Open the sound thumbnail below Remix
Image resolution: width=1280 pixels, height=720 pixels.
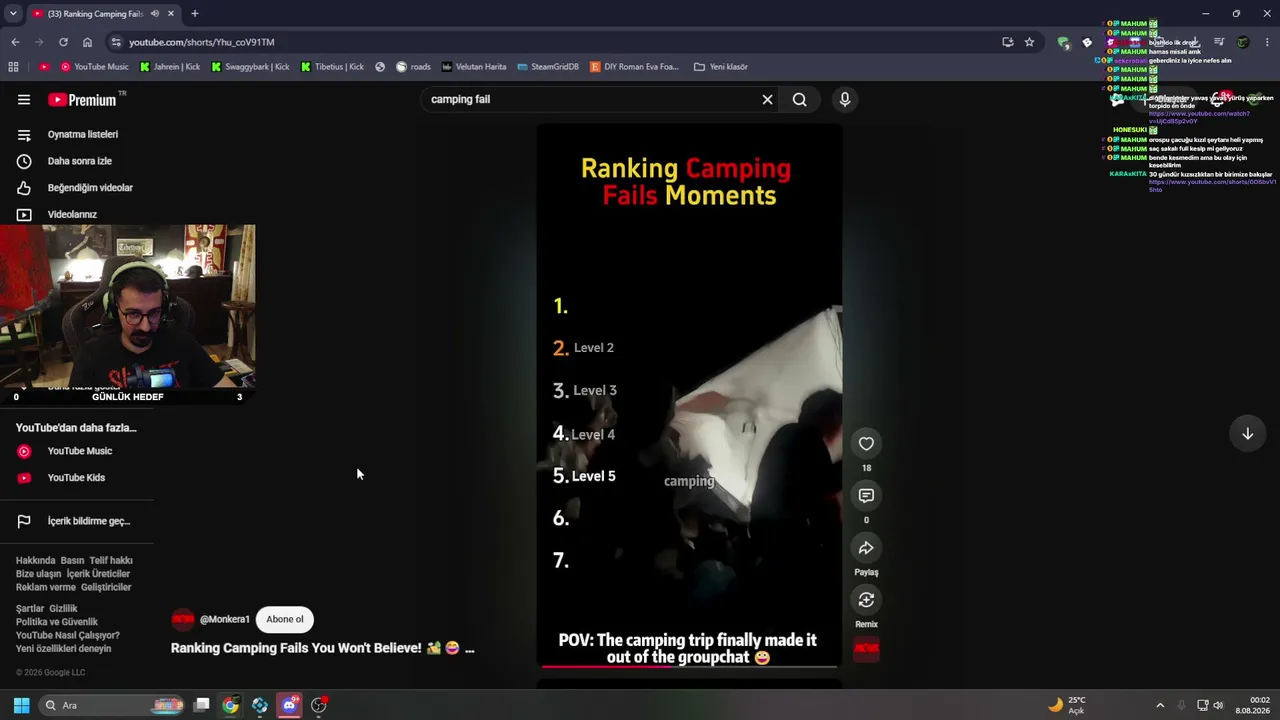866,648
